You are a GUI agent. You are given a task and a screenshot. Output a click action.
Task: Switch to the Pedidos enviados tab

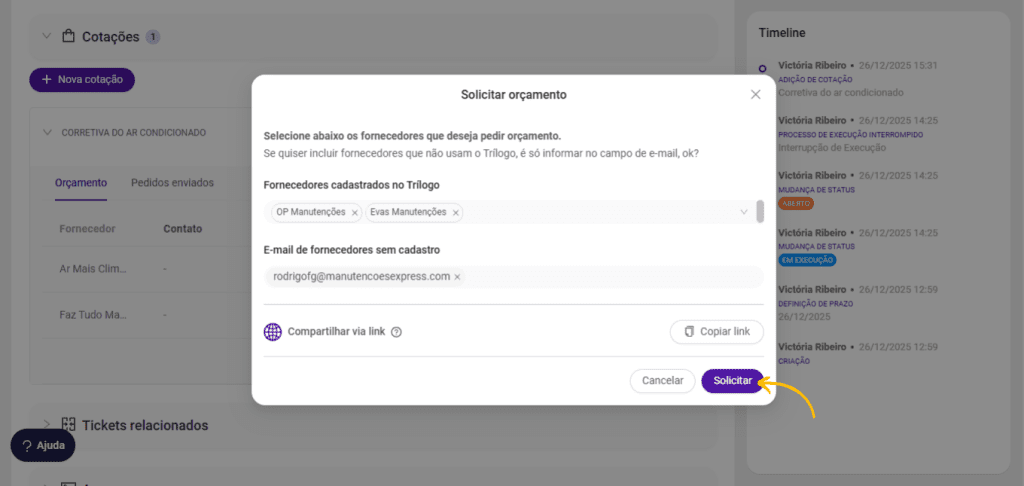click(172, 183)
